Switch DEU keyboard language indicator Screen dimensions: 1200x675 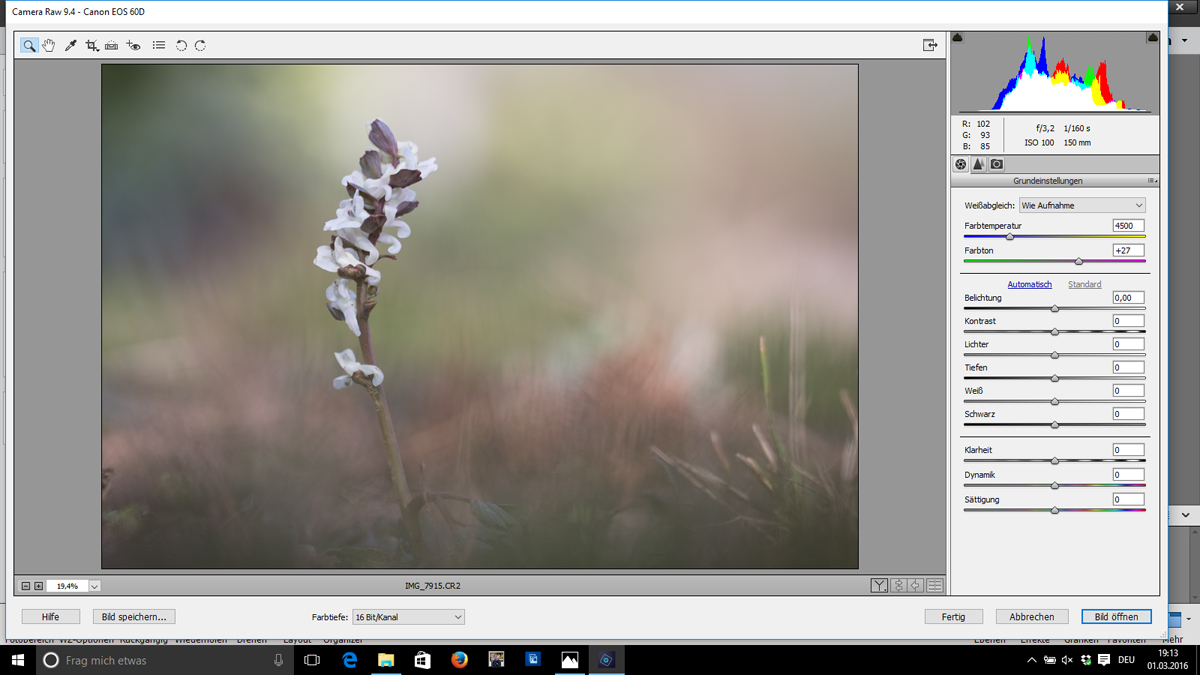(1126, 660)
